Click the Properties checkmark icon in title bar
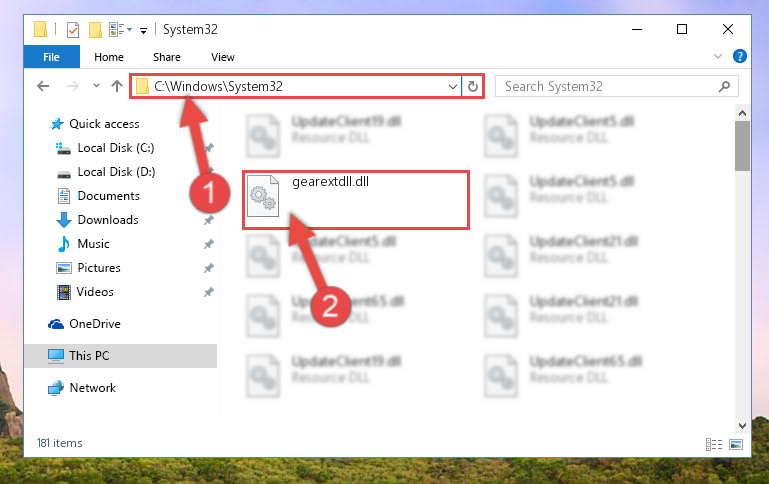Image resolution: width=769 pixels, height=484 pixels. tap(73, 29)
